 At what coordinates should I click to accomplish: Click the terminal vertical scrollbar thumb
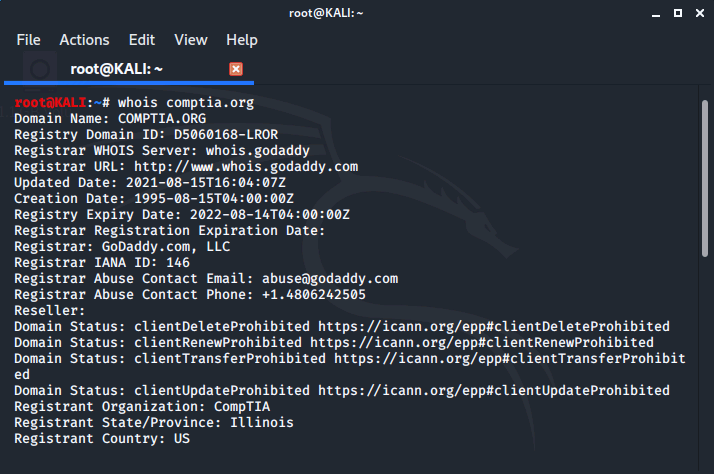click(x=705, y=178)
